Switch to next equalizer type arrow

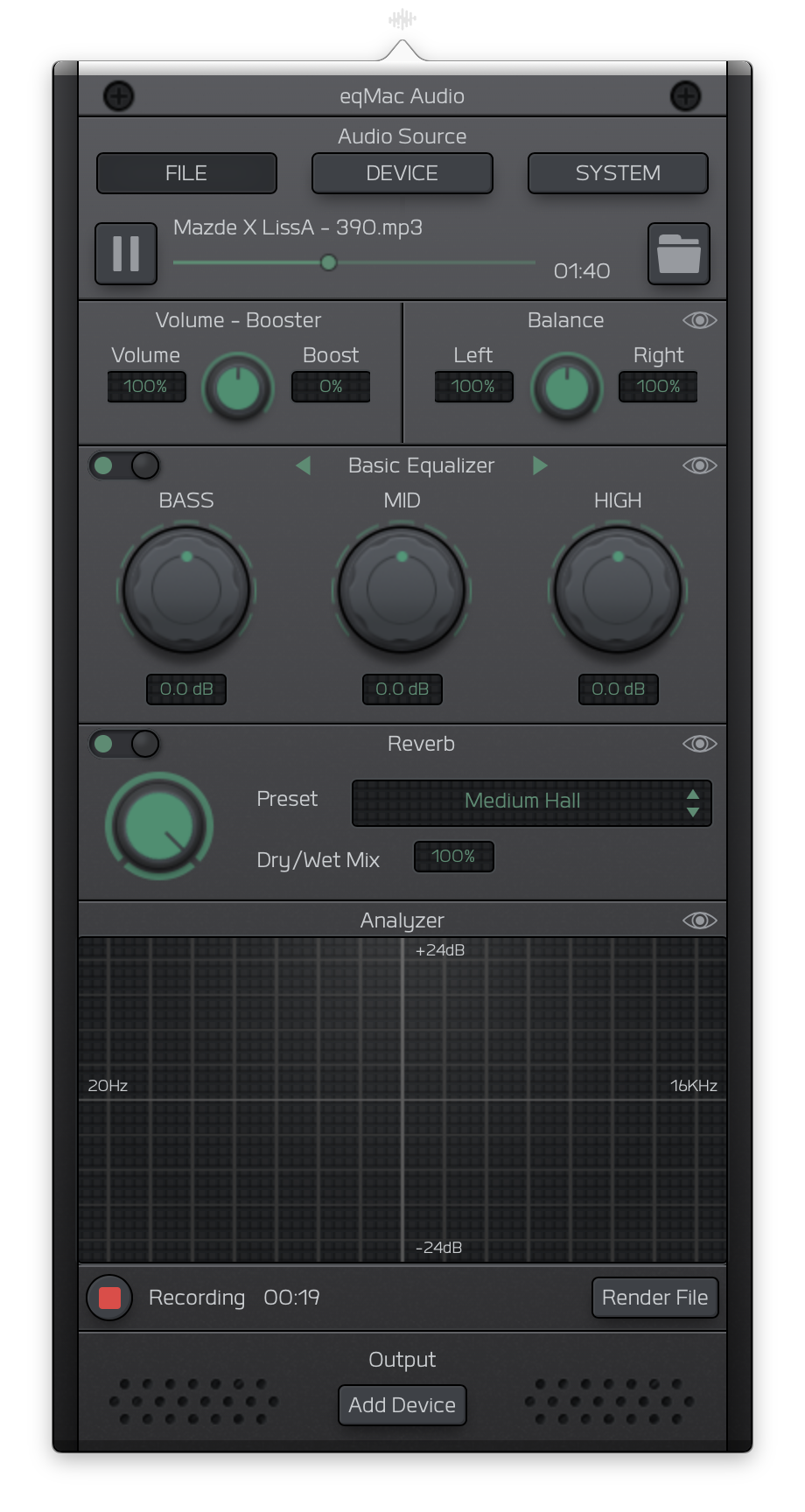pos(540,465)
